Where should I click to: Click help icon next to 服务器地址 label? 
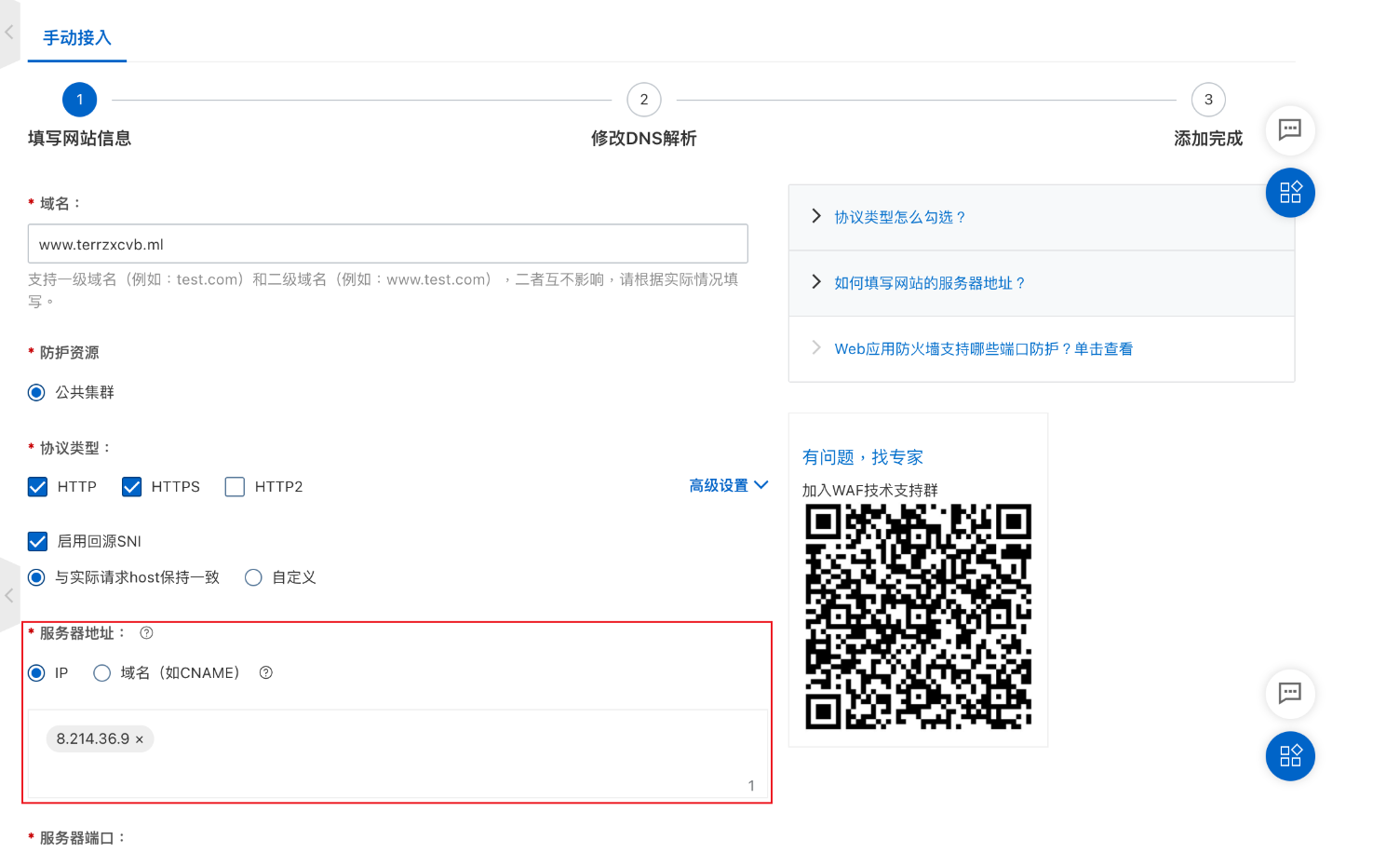146,633
